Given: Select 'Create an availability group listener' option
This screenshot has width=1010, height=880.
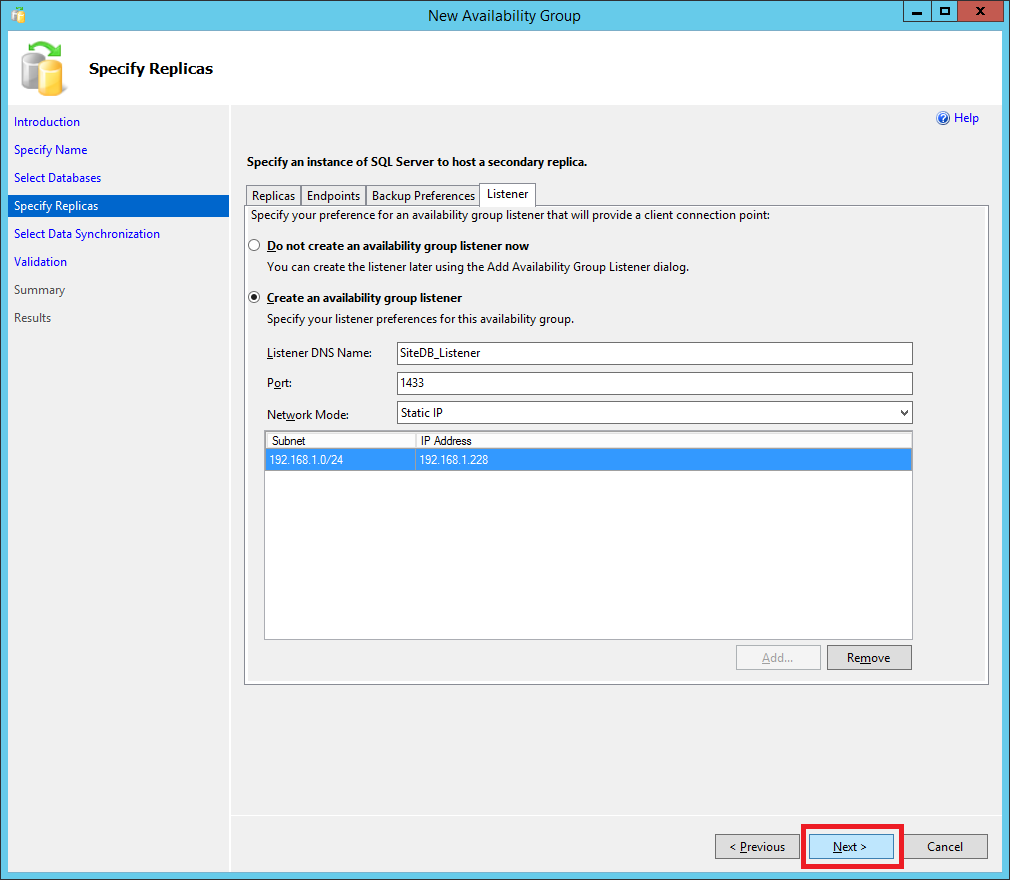Looking at the screenshot, I should [254, 298].
